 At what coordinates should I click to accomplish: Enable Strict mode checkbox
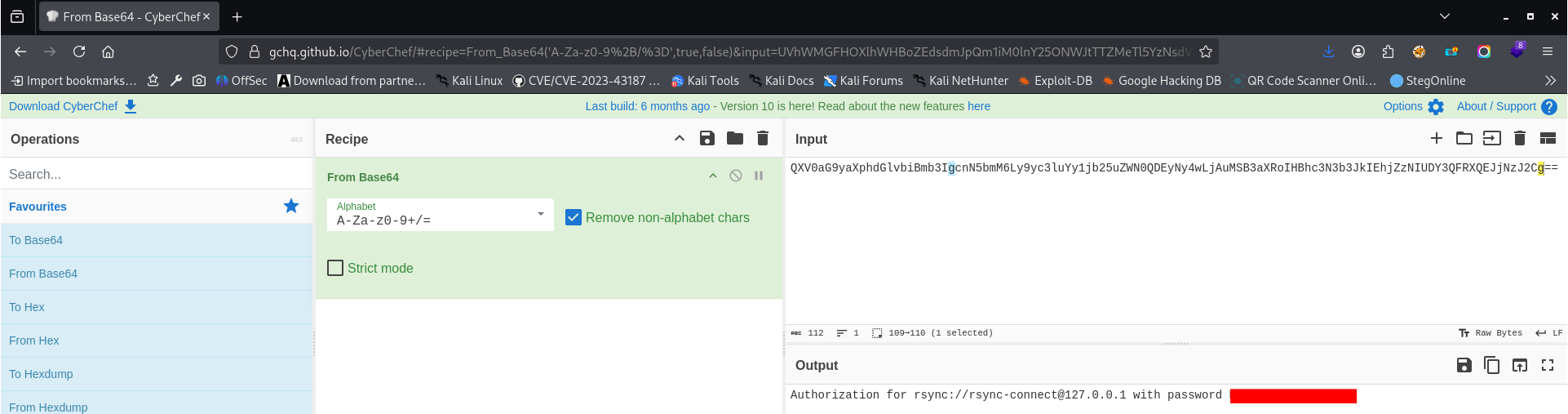pyautogui.click(x=335, y=268)
